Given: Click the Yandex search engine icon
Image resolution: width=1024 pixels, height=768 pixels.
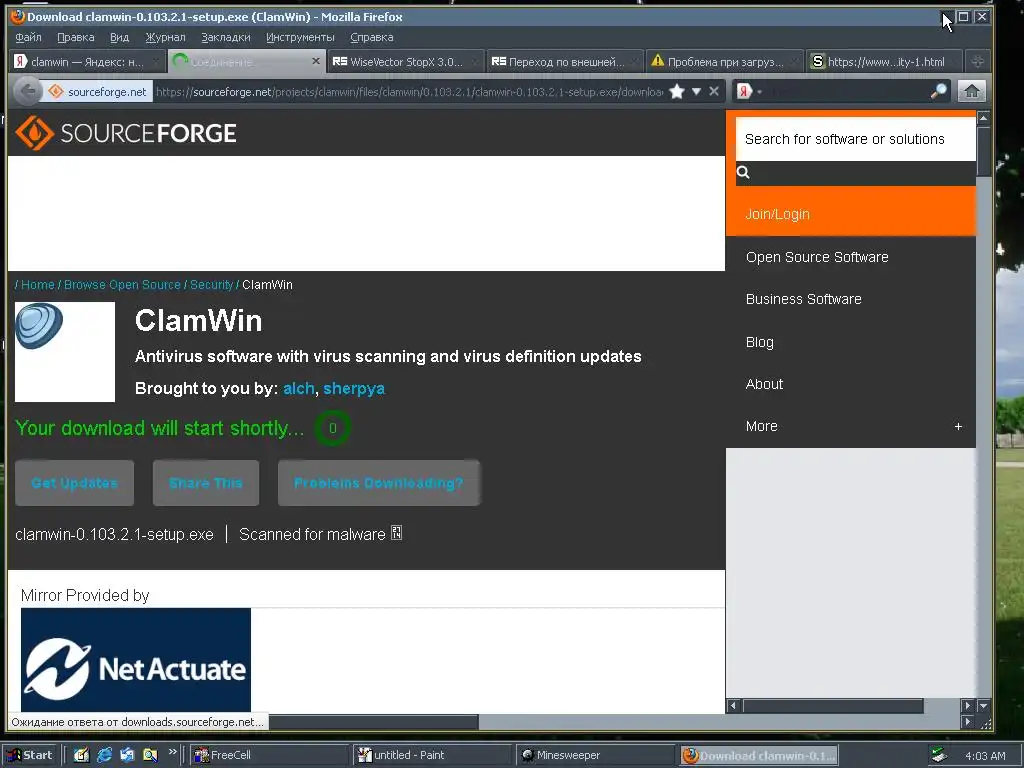Looking at the screenshot, I should click(744, 91).
